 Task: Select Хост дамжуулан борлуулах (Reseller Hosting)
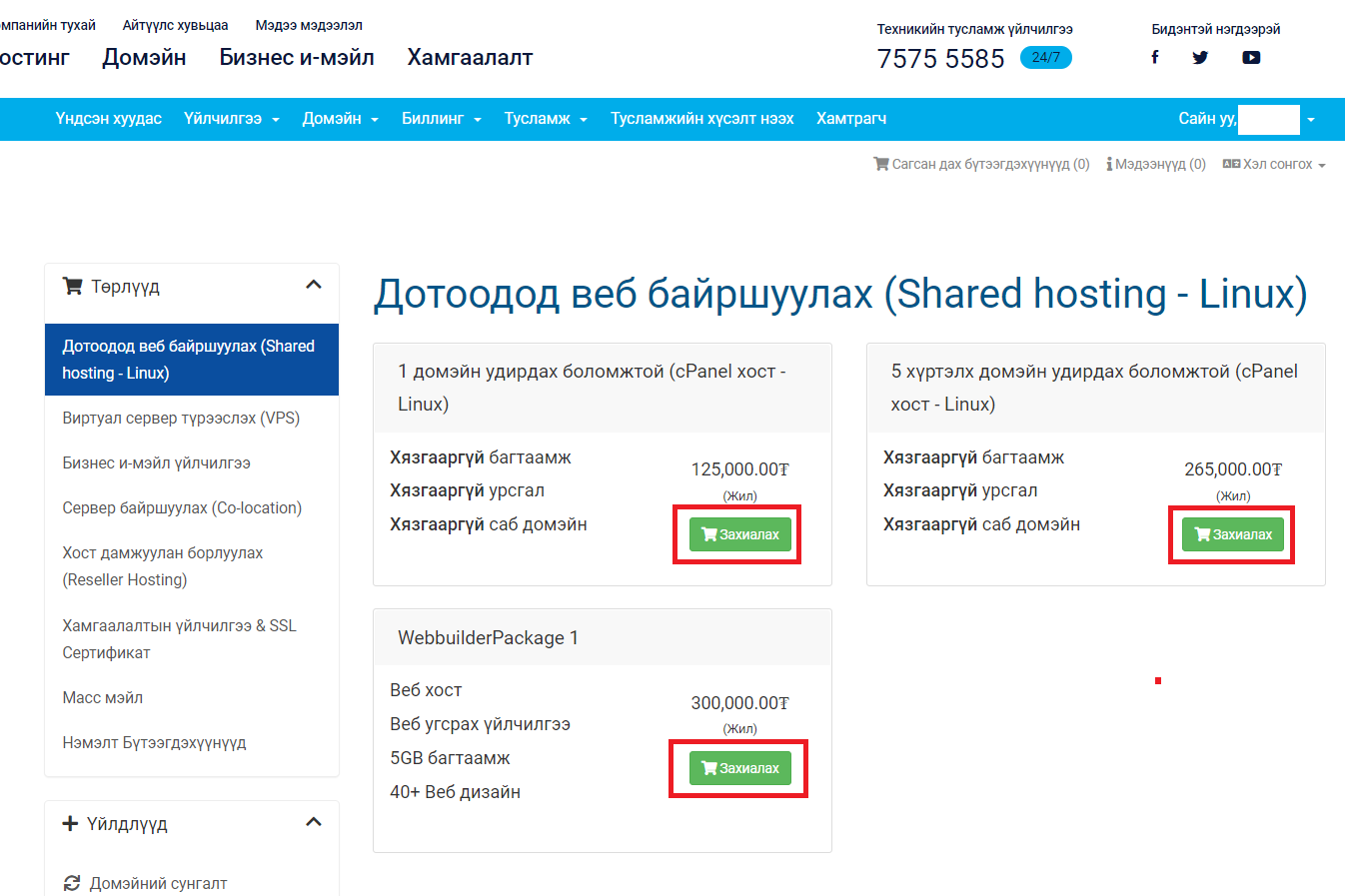point(192,566)
